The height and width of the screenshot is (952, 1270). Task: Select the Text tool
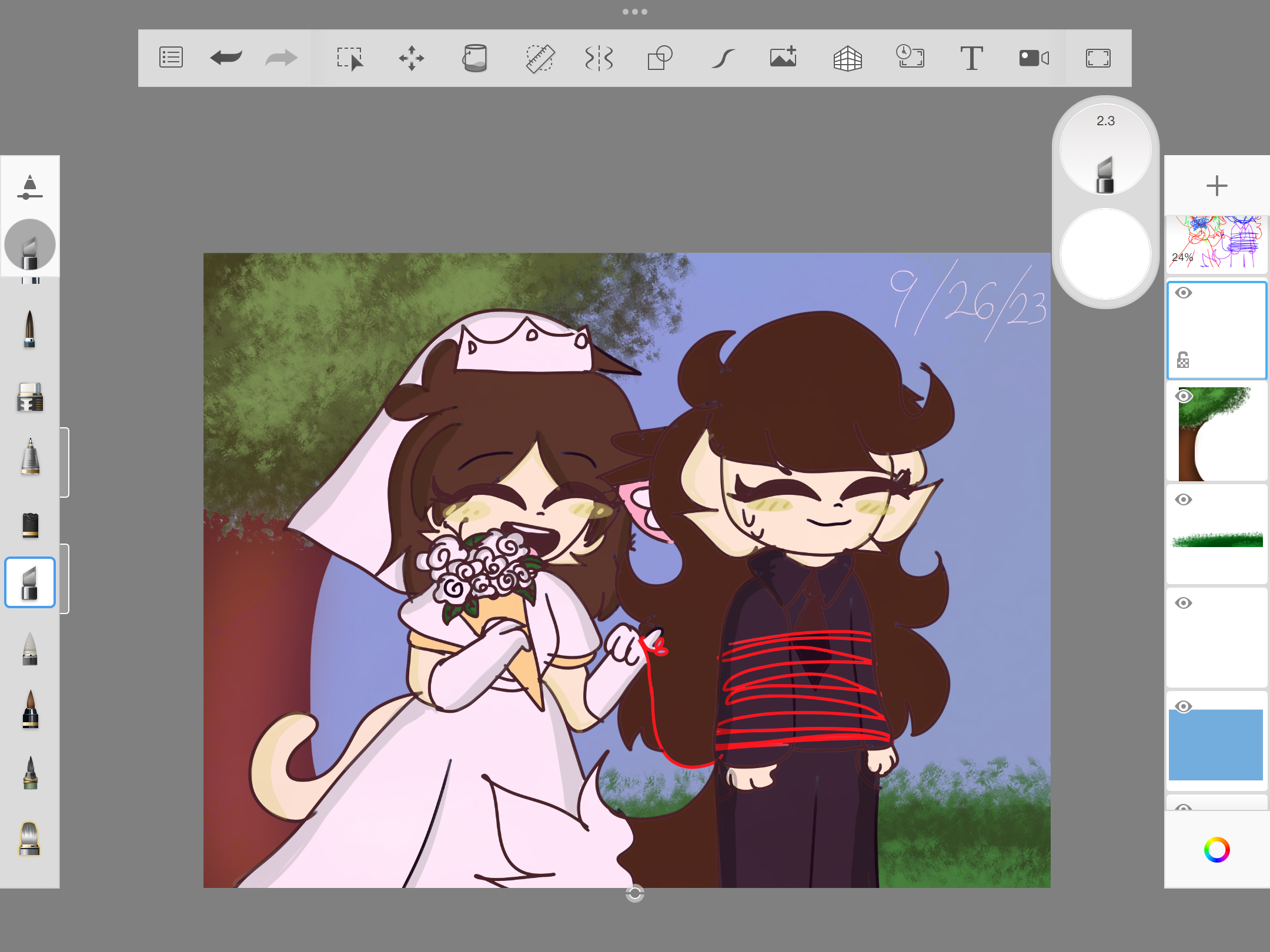[971, 58]
